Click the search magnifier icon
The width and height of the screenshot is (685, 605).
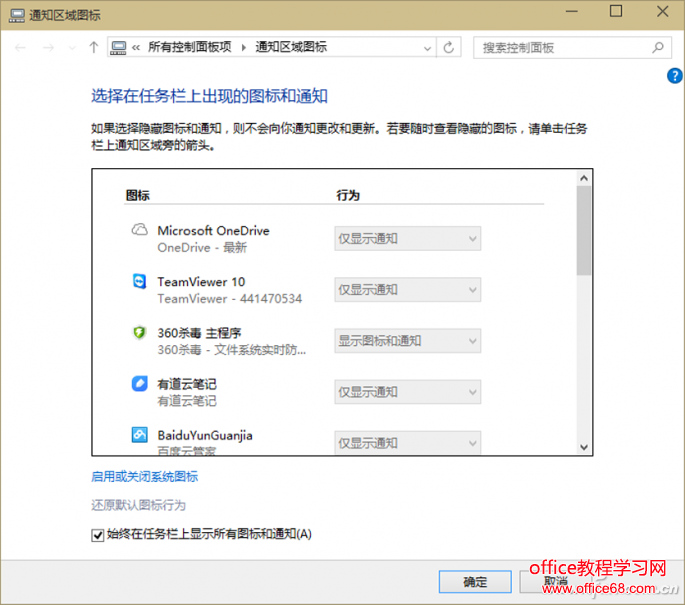pyautogui.click(x=658, y=47)
